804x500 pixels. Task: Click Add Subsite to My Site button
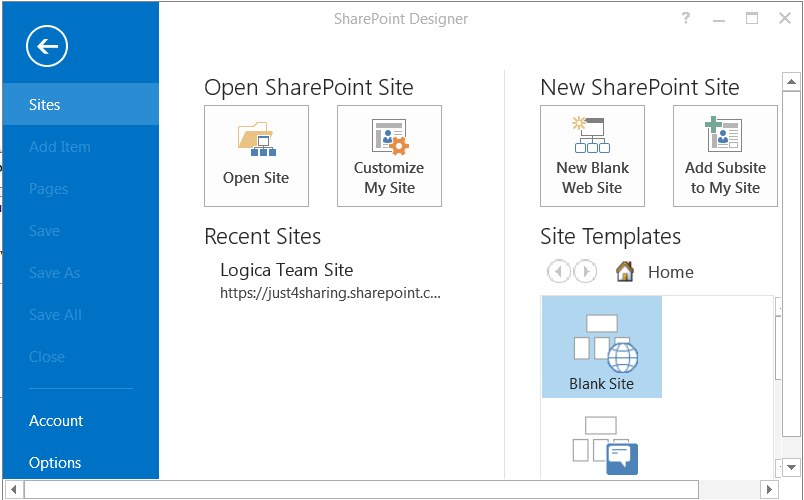[725, 156]
